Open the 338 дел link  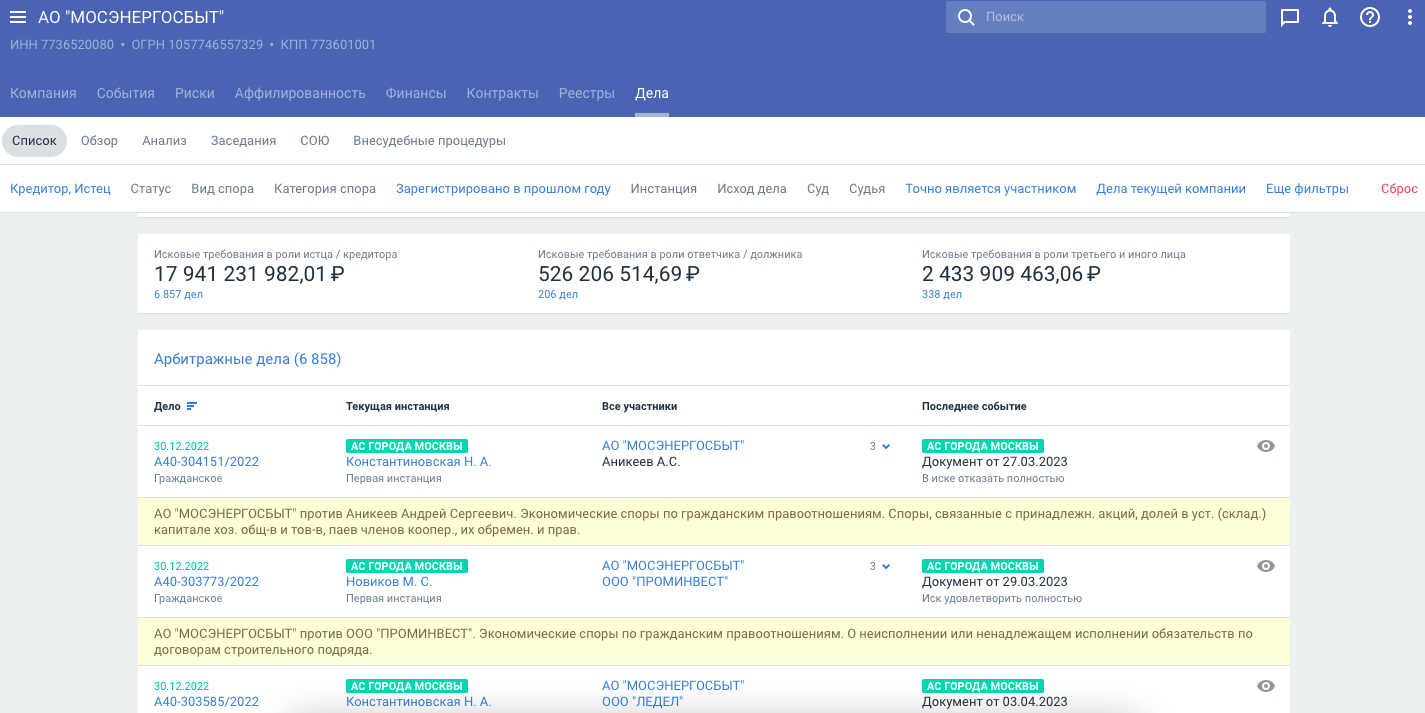tap(942, 294)
